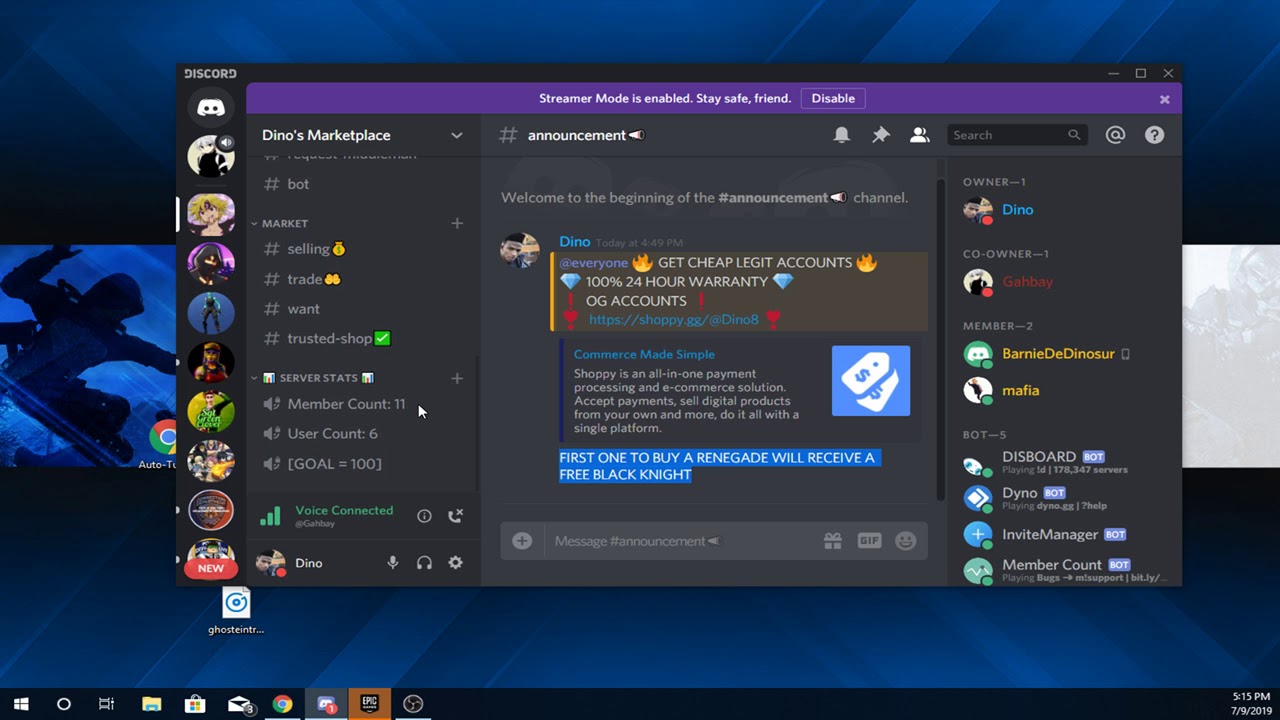This screenshot has height=720, width=1280.
Task: Open the Mail app on the taskbar
Action: pyautogui.click(x=239, y=704)
